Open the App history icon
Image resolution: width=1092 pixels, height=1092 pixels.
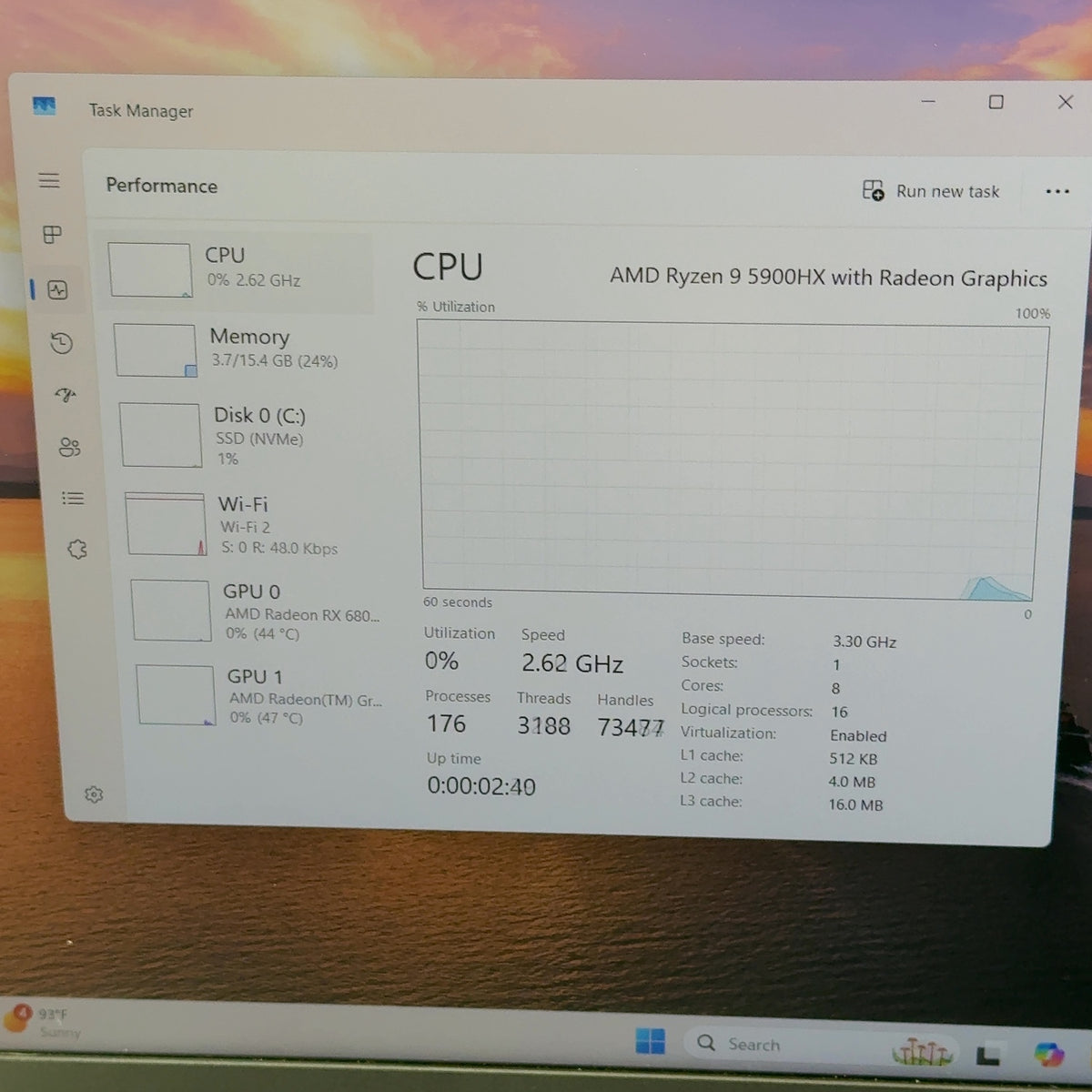tap(62, 343)
